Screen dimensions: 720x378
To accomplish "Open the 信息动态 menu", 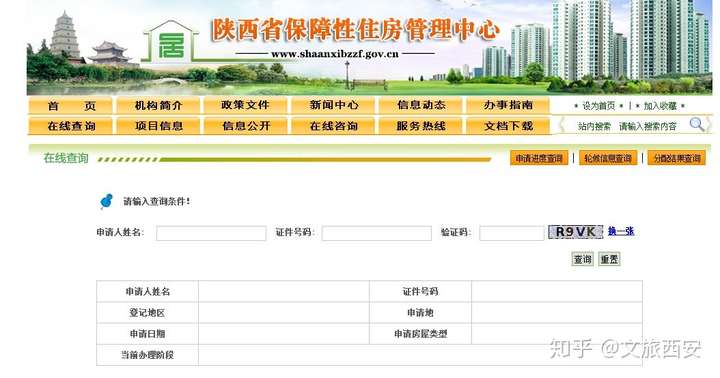I will point(421,106).
